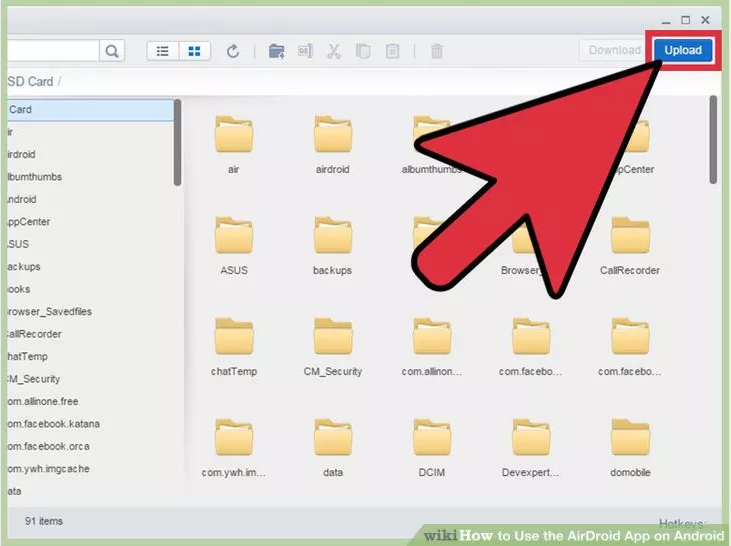This screenshot has height=546, width=731.
Task: Select albumthumbs in the sidebar tree
Action: click(x=34, y=177)
